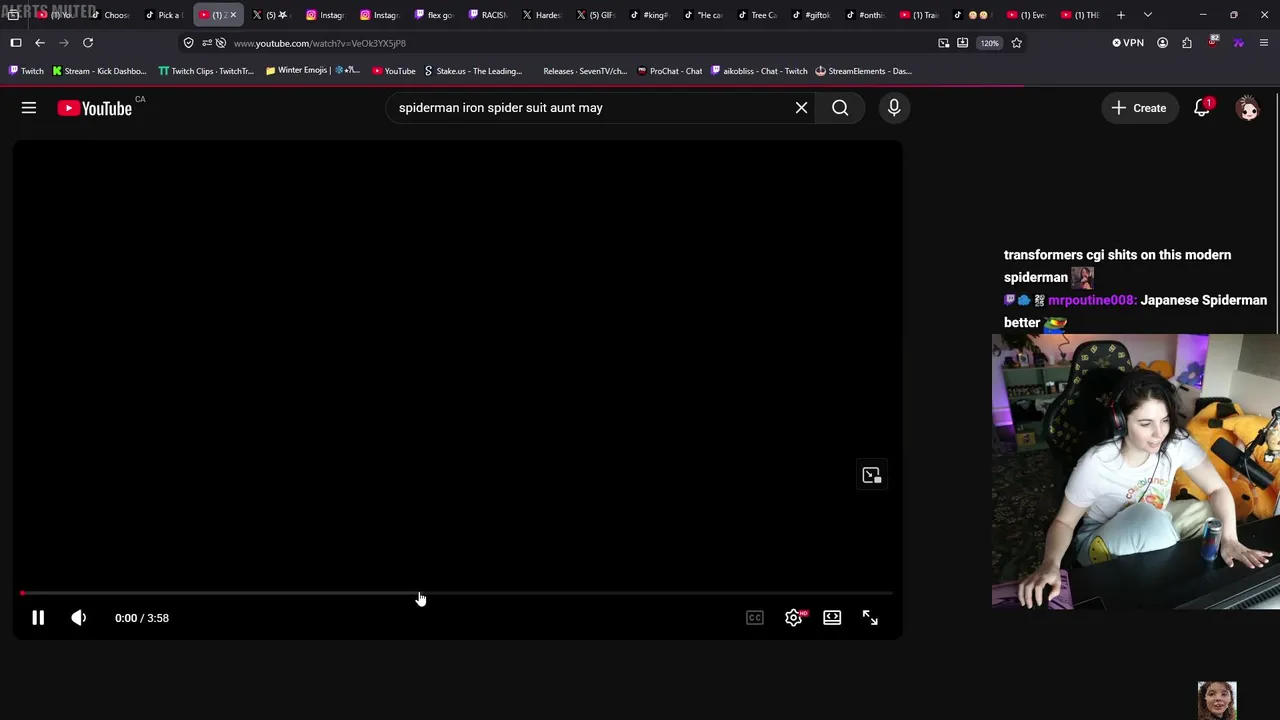The width and height of the screenshot is (1280, 720).
Task: Reload the current page
Action: click(88, 43)
